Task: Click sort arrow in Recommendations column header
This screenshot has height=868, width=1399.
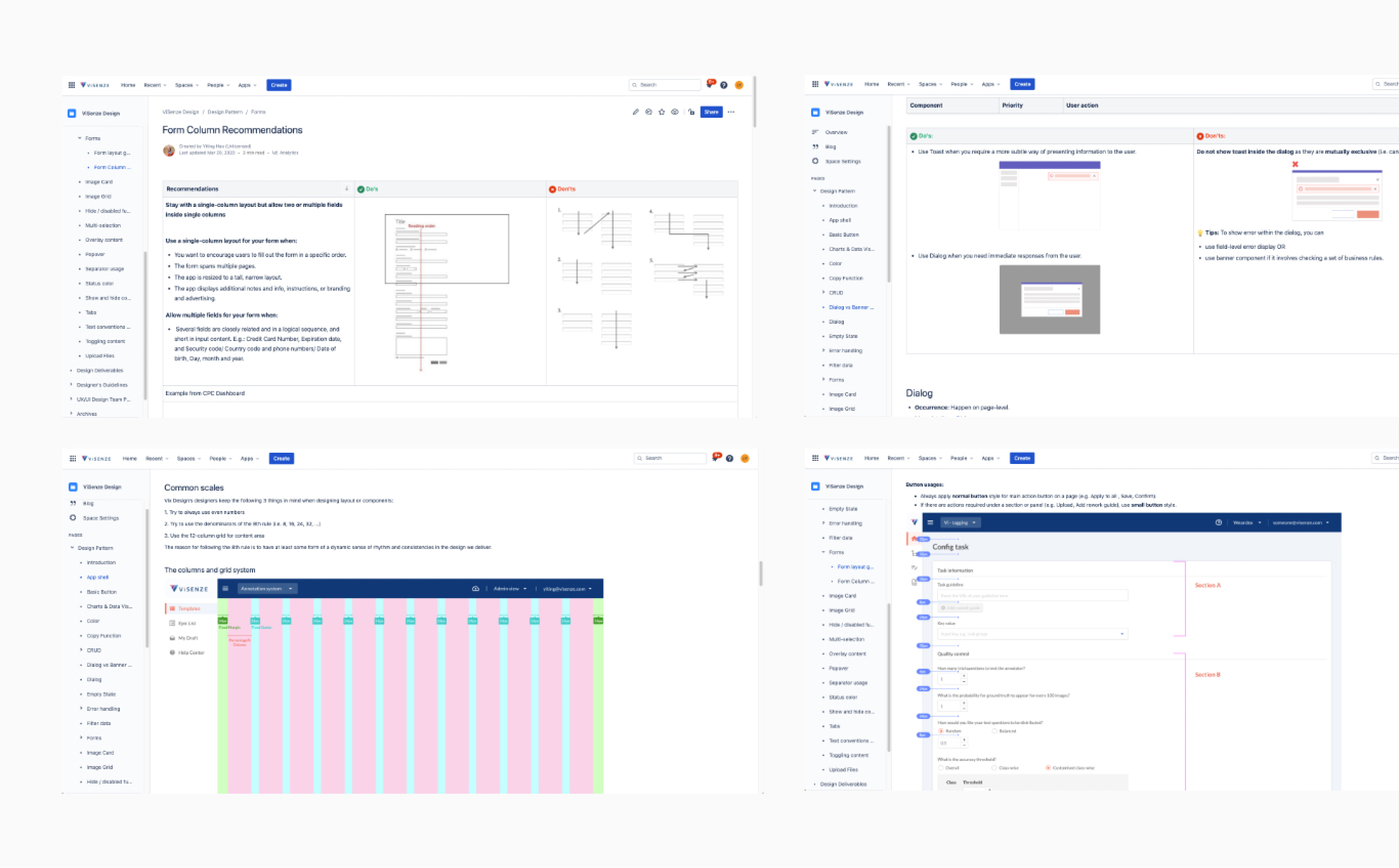Action: coord(346,189)
